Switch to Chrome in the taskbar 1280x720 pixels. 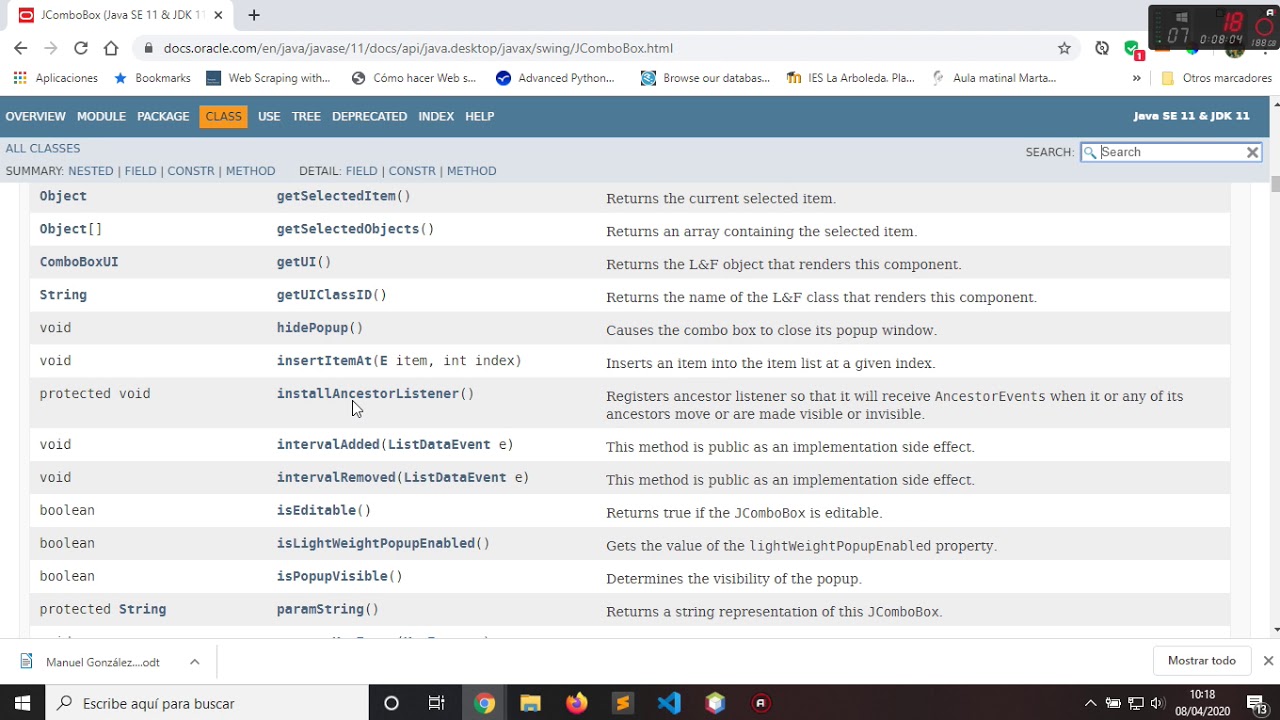pos(484,703)
